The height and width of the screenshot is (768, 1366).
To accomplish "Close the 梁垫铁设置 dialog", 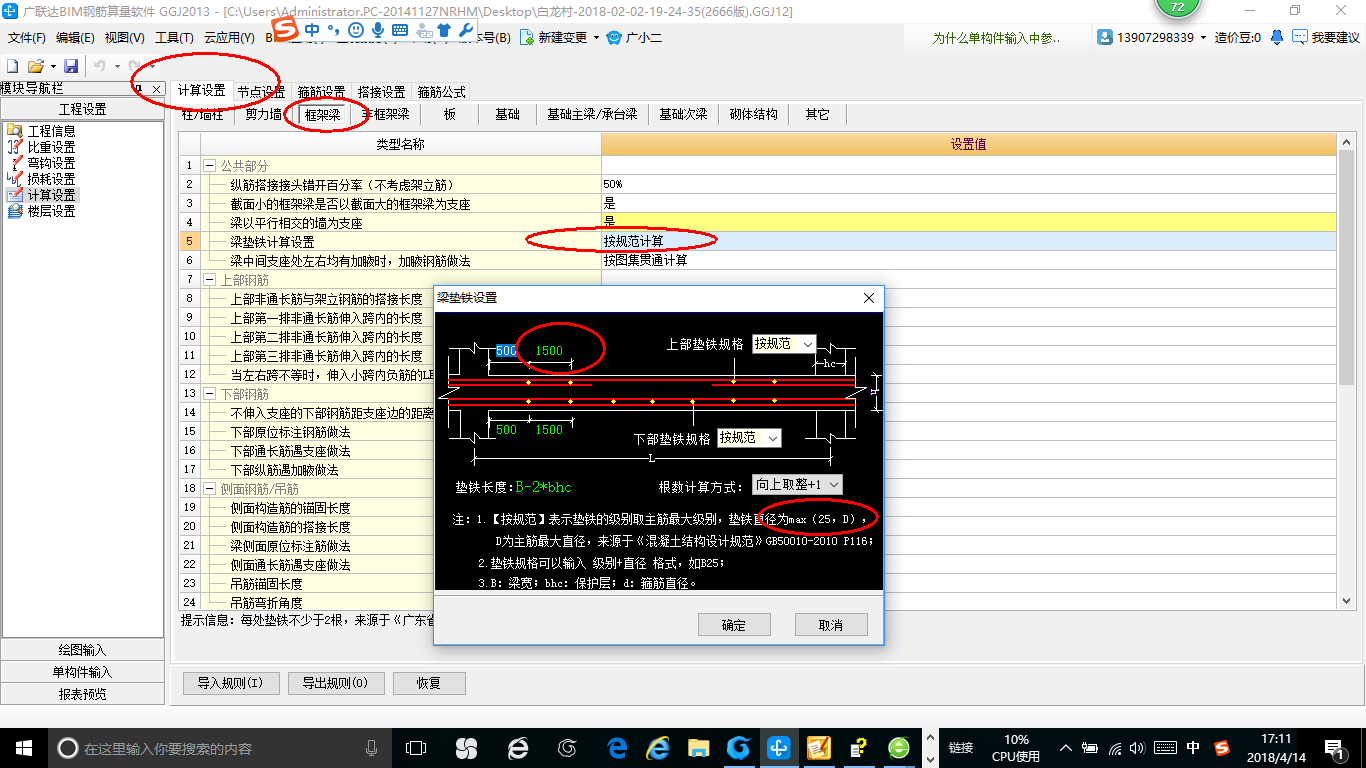I will click(869, 298).
